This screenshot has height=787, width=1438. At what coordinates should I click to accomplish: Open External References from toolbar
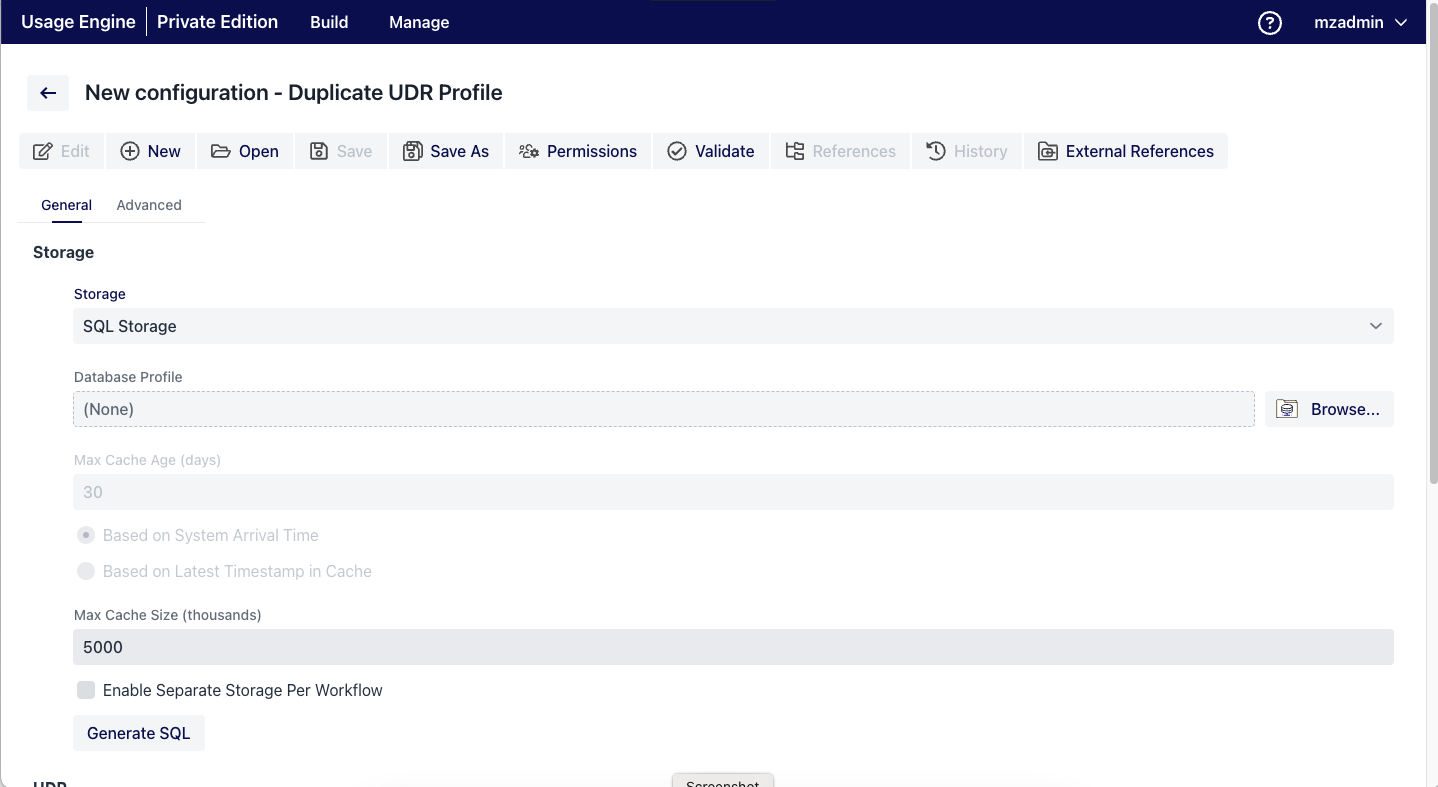coord(1125,151)
